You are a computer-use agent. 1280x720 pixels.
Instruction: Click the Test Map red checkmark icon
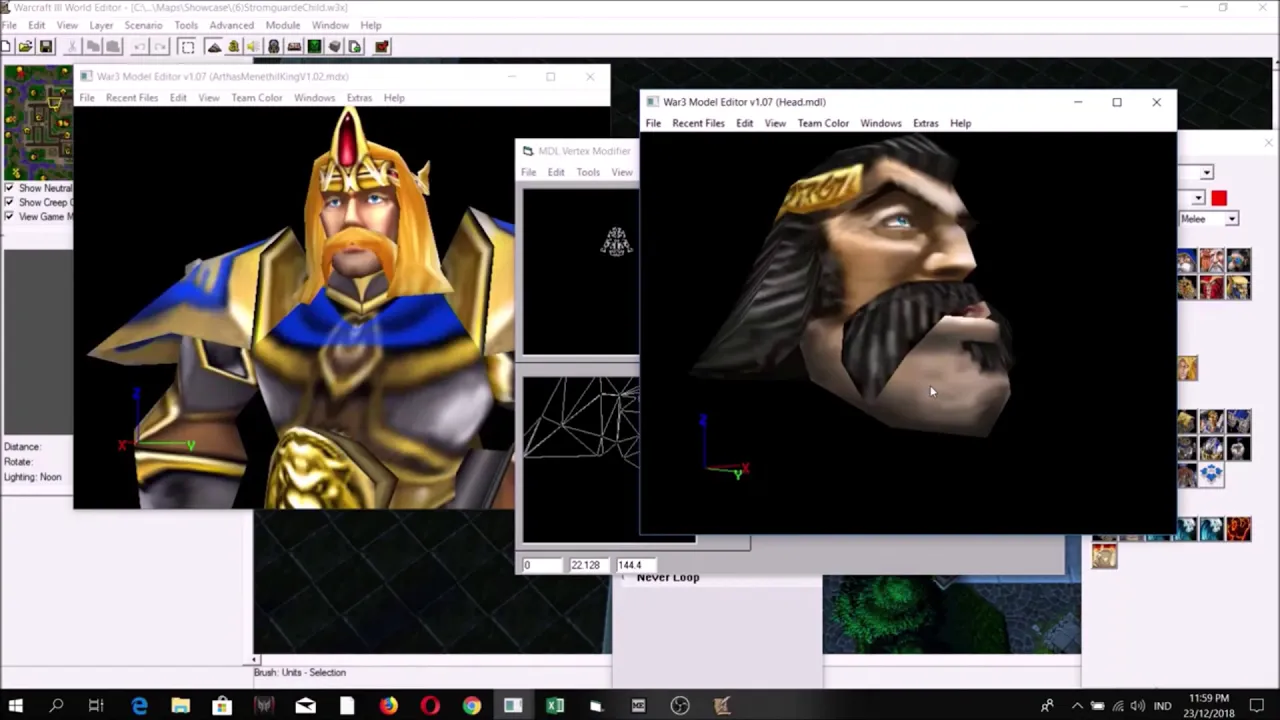click(x=383, y=46)
